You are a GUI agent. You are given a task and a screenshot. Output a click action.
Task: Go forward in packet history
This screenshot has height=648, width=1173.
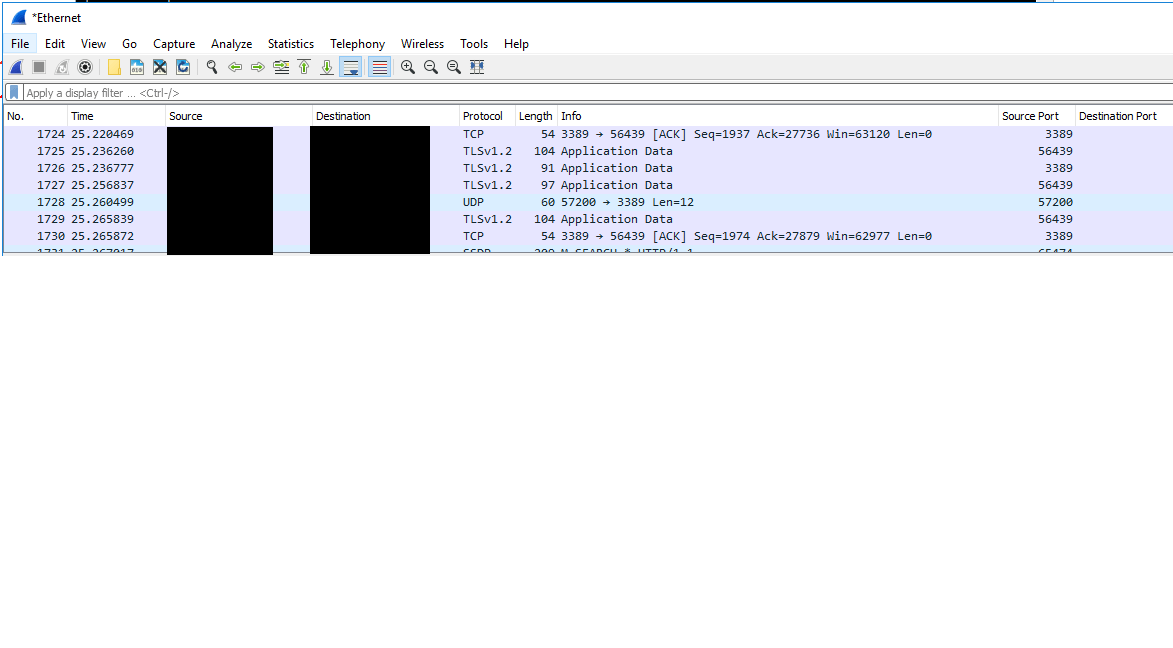pos(258,67)
